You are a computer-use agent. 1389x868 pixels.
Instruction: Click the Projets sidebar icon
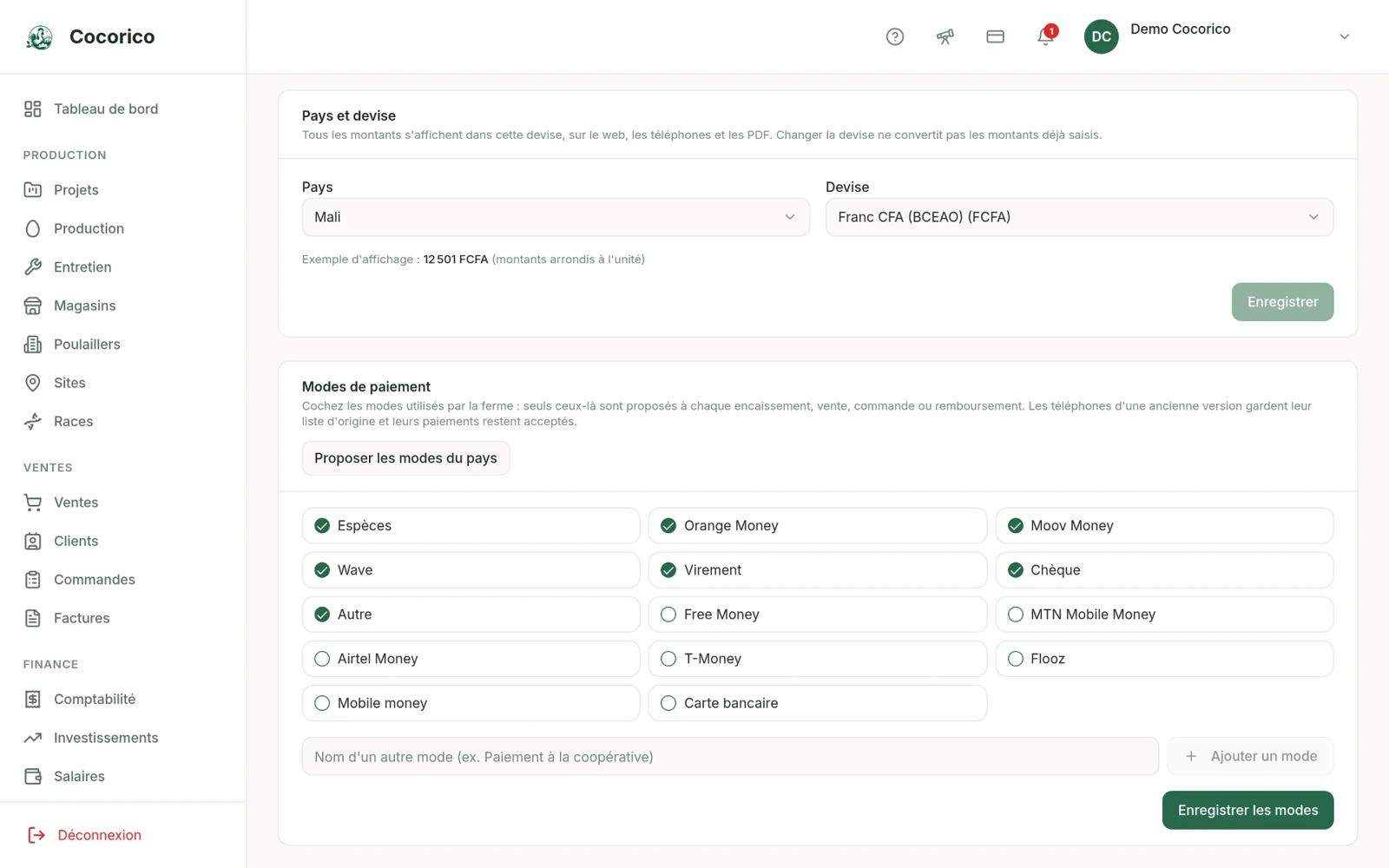[x=33, y=190]
